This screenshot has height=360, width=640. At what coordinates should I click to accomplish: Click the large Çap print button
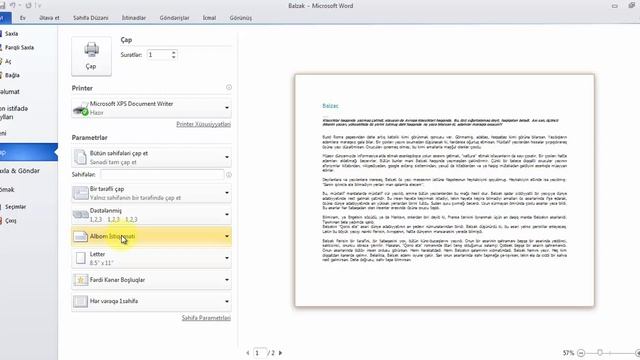pos(91,56)
